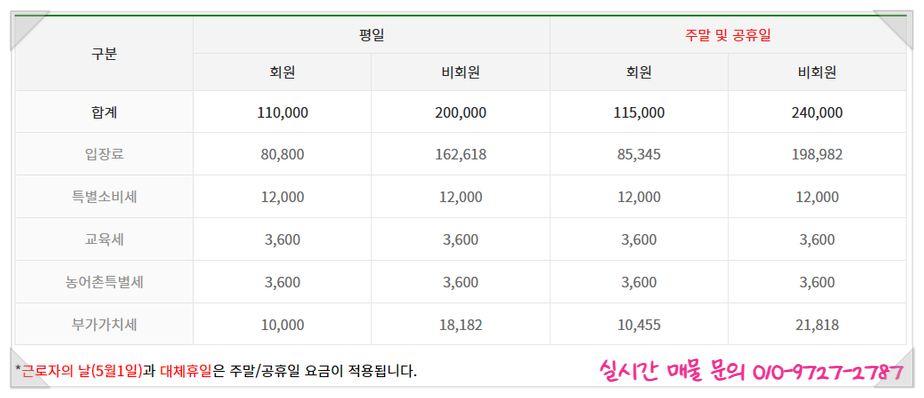The image size is (924, 398).
Task: Select the 85,345 weekend member fee cell
Action: pyautogui.click(x=639, y=154)
